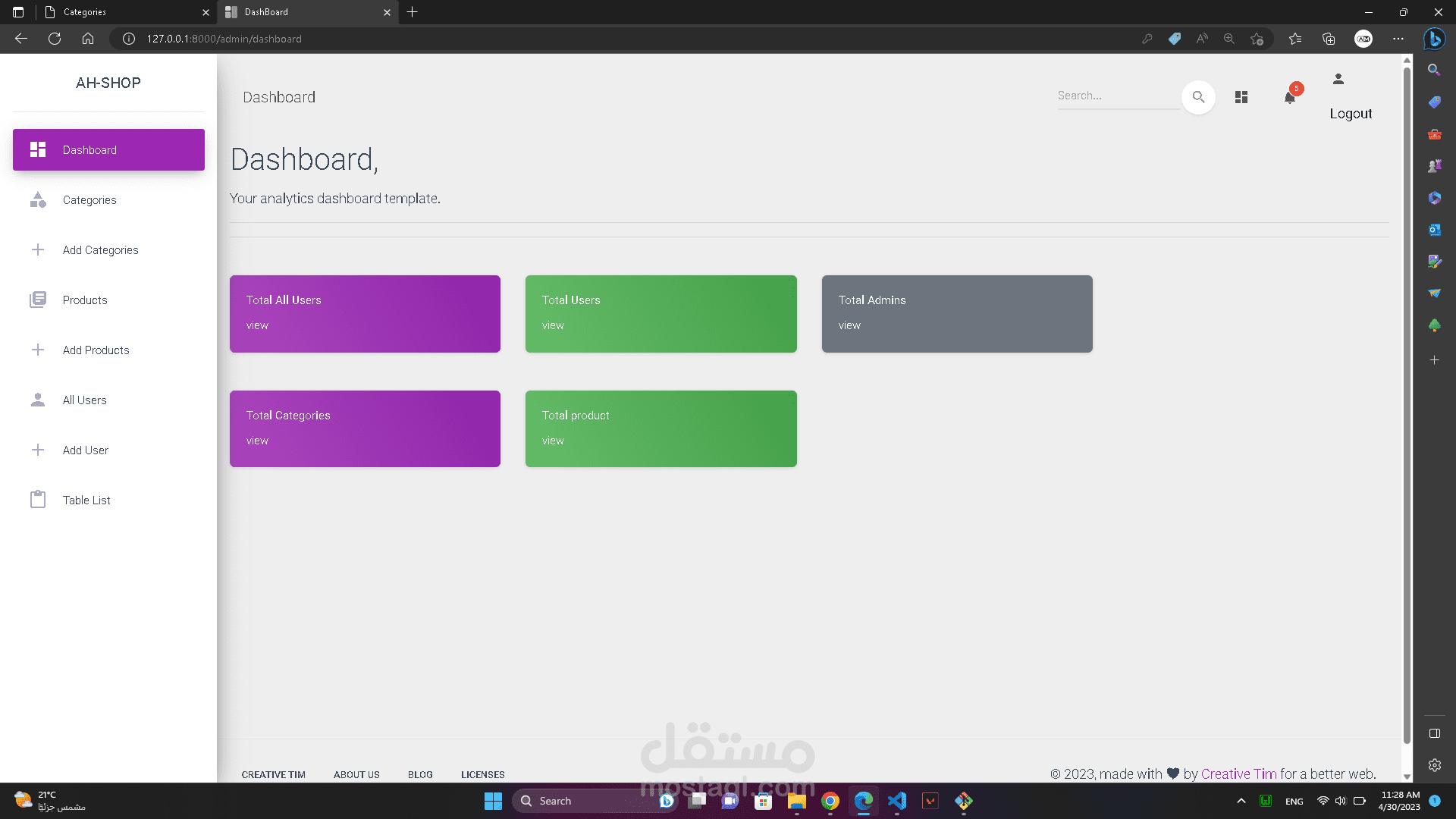
Task: Open the ABOUT US footer link
Action: (x=356, y=774)
